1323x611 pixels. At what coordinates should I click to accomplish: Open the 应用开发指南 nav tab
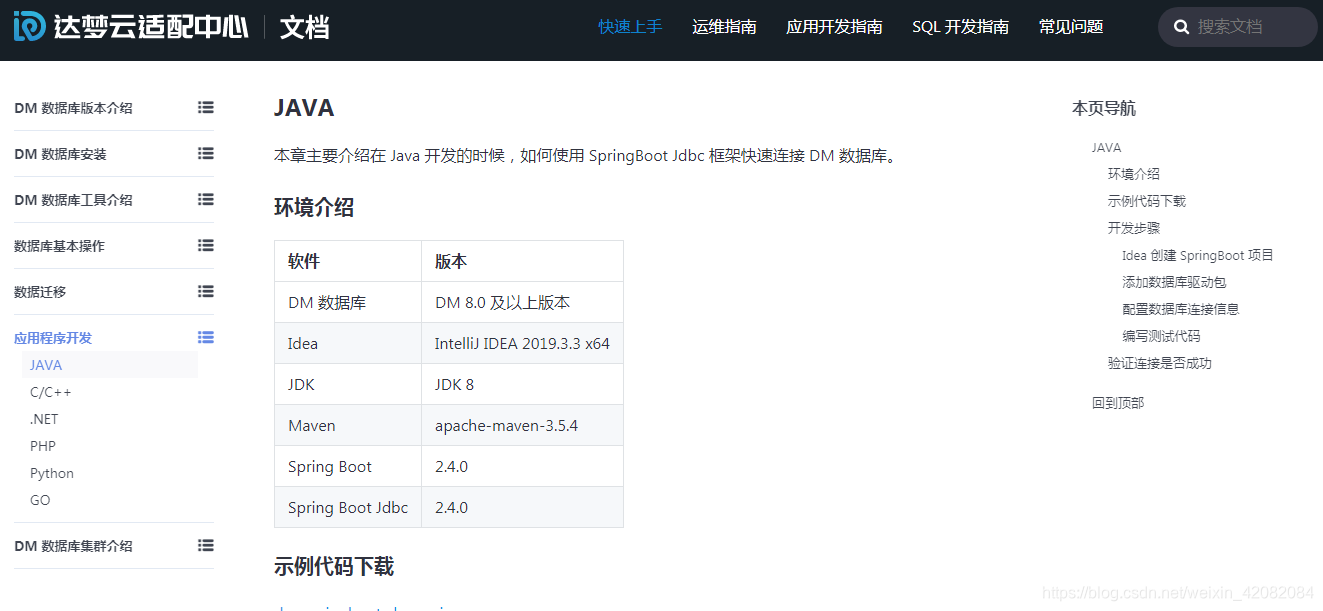click(834, 27)
